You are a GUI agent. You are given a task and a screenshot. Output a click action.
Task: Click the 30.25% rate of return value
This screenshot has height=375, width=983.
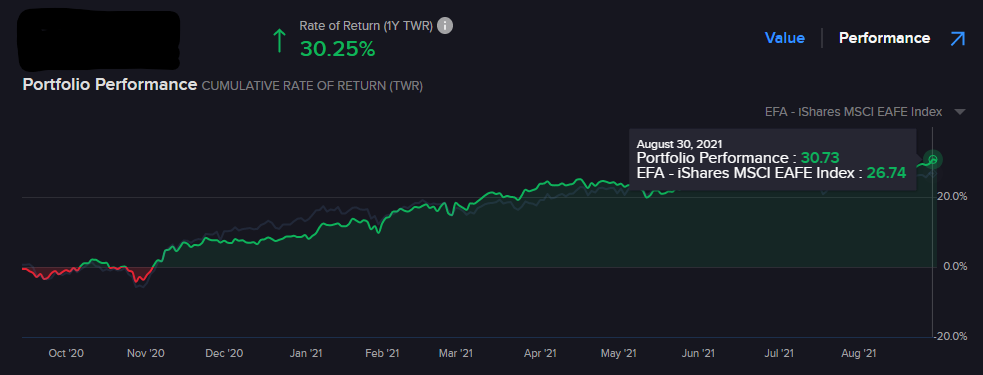[337, 48]
